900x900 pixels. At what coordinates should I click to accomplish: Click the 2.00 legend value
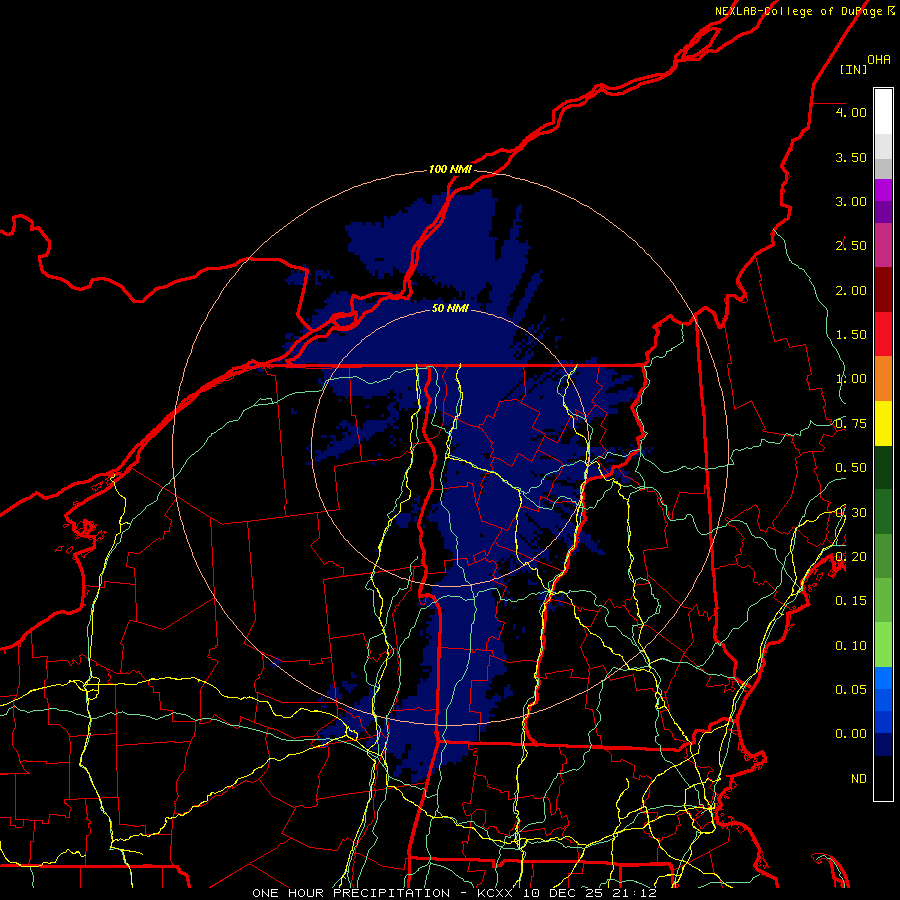[851, 290]
